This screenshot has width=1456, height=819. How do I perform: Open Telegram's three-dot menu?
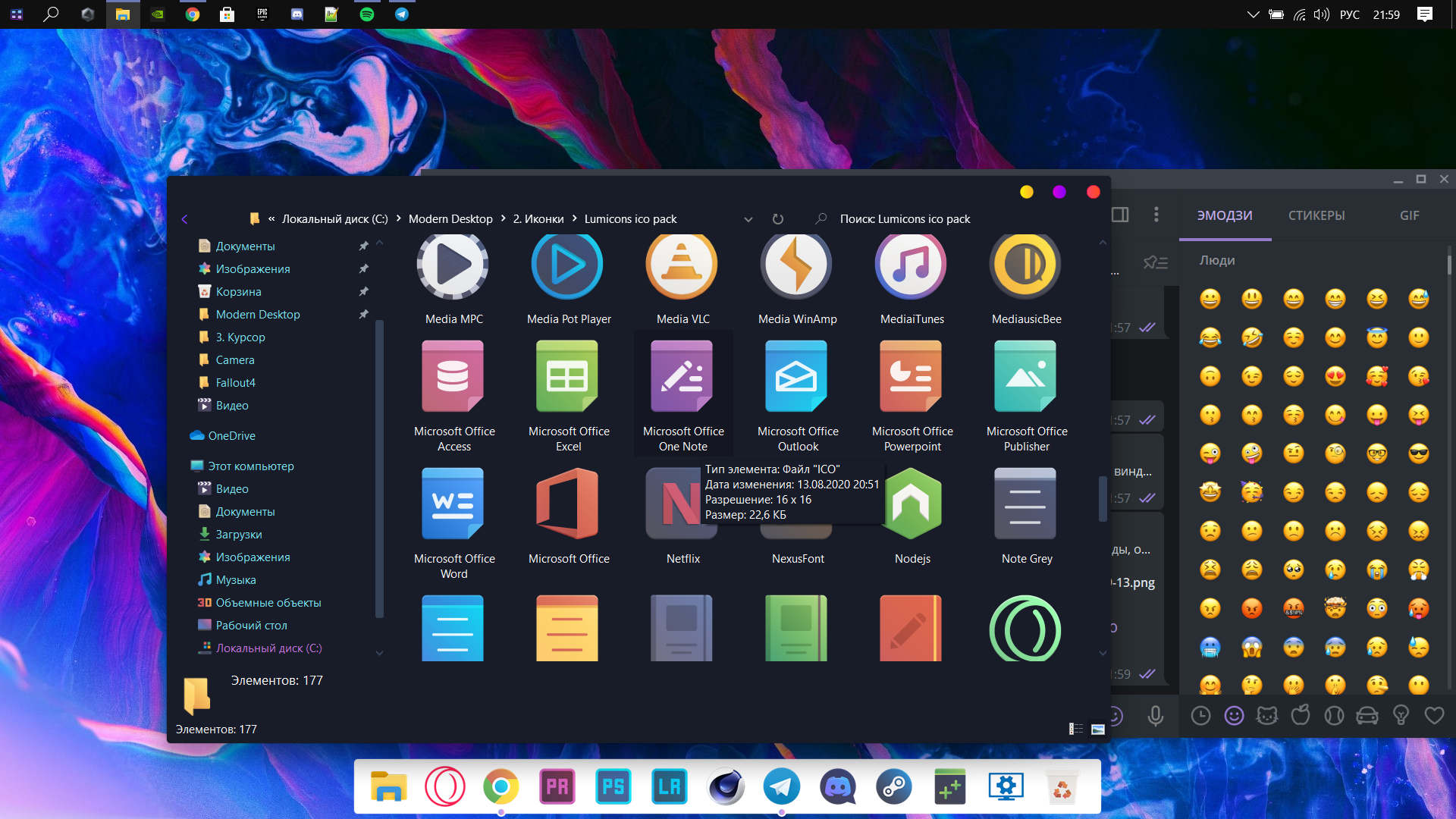tap(1156, 215)
